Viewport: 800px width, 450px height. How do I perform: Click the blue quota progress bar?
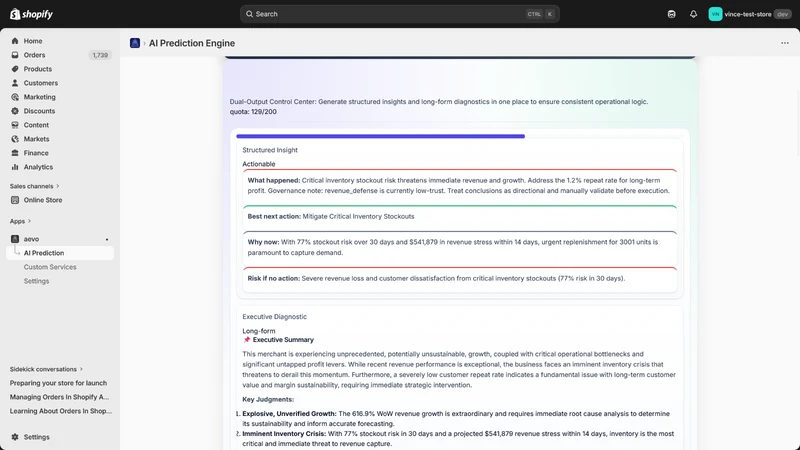coord(380,136)
